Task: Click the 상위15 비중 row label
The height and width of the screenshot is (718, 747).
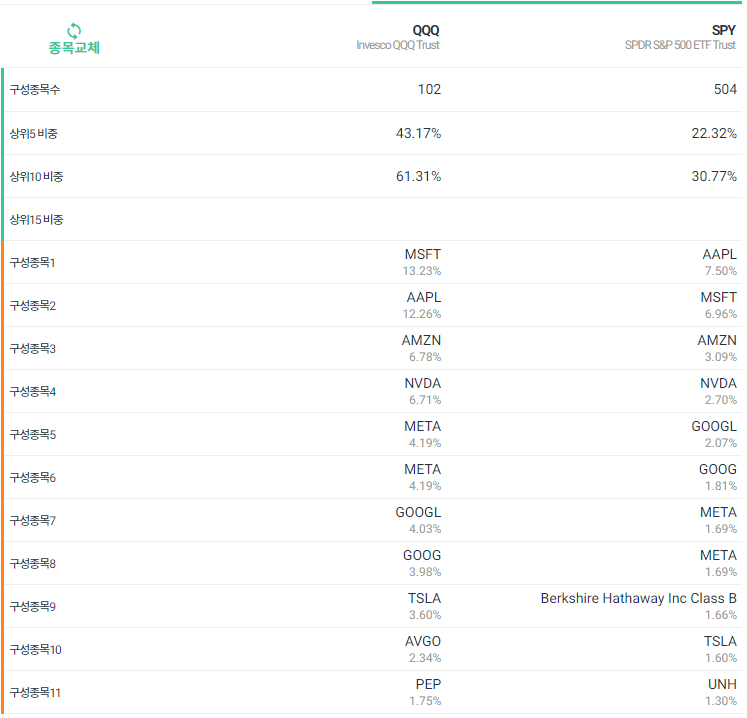Action: tap(36, 220)
